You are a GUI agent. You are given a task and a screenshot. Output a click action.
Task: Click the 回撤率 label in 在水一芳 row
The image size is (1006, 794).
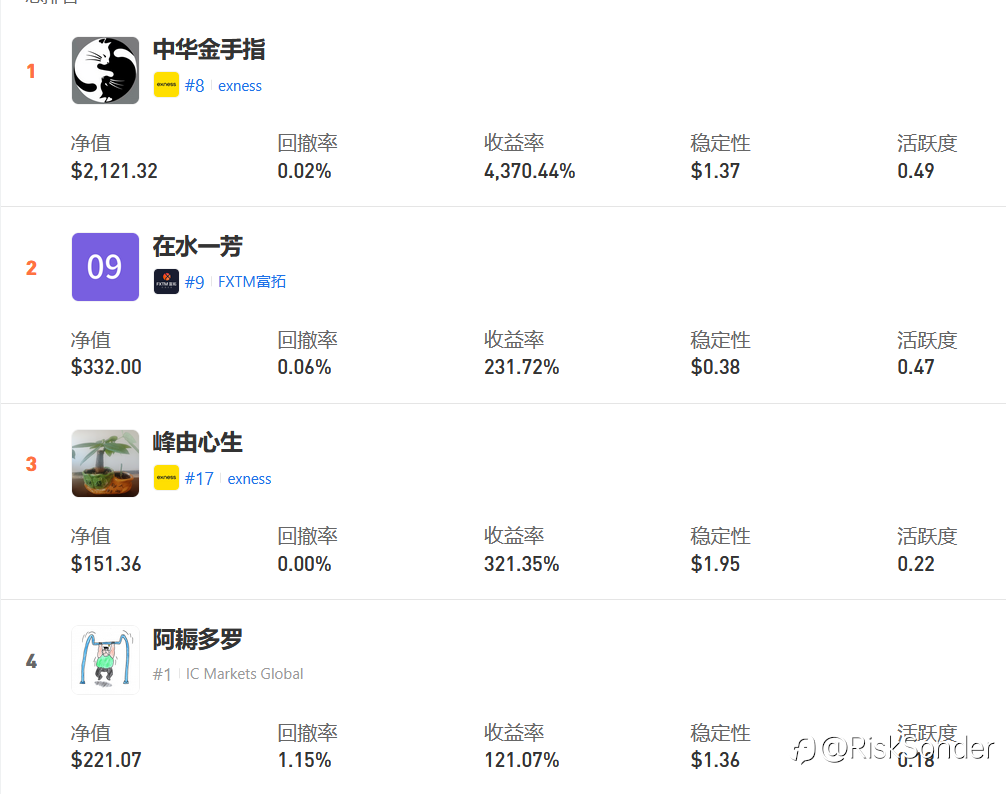(307, 340)
